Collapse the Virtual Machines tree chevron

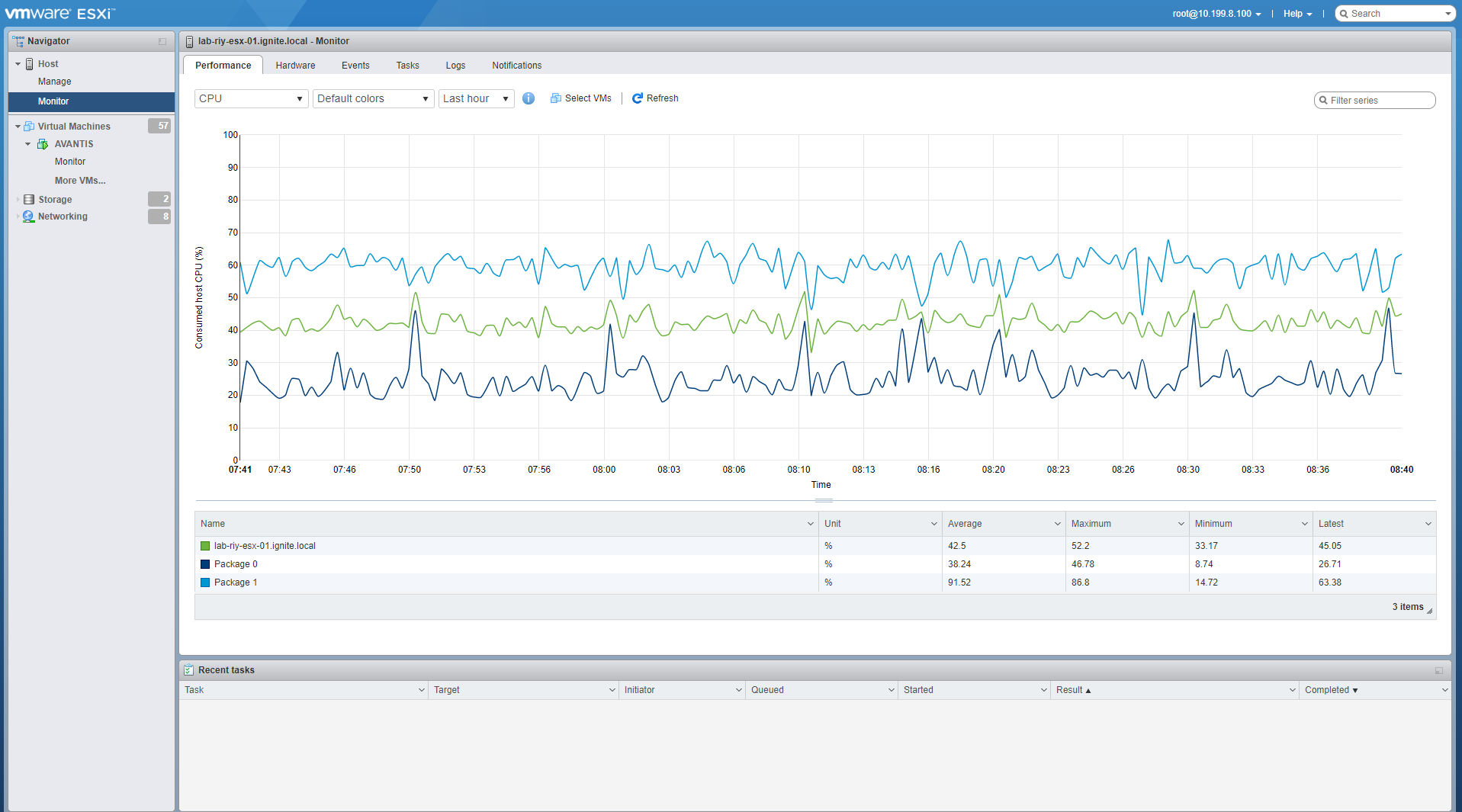pyautogui.click(x=17, y=126)
